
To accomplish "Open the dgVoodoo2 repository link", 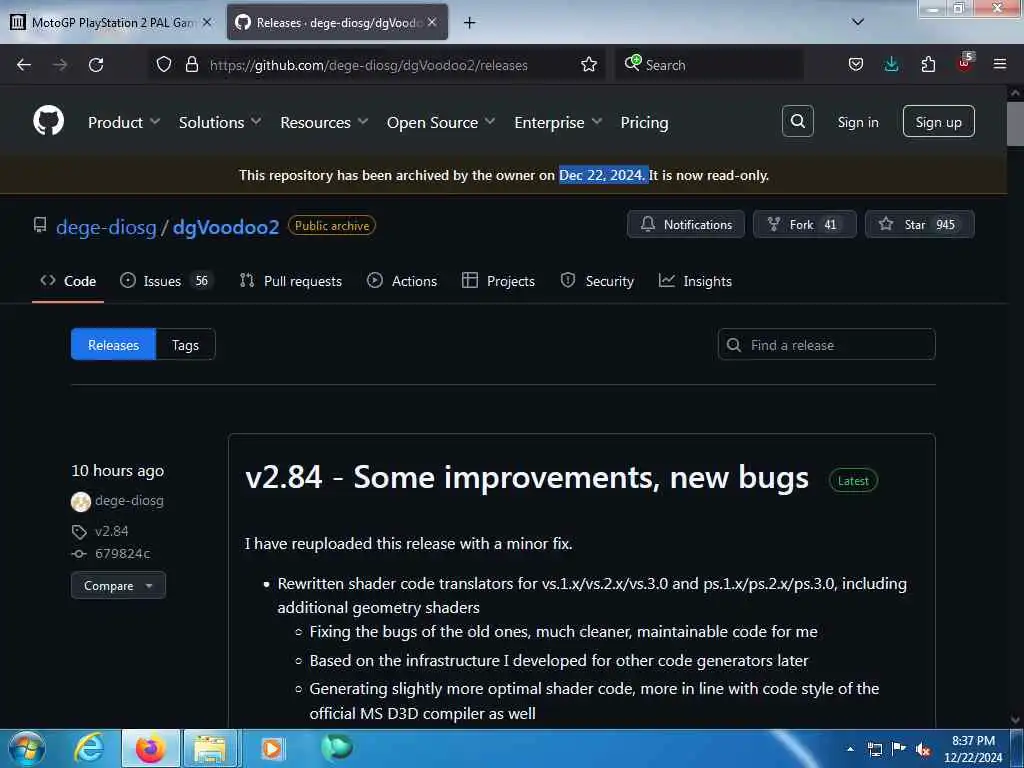I will pyautogui.click(x=225, y=227).
